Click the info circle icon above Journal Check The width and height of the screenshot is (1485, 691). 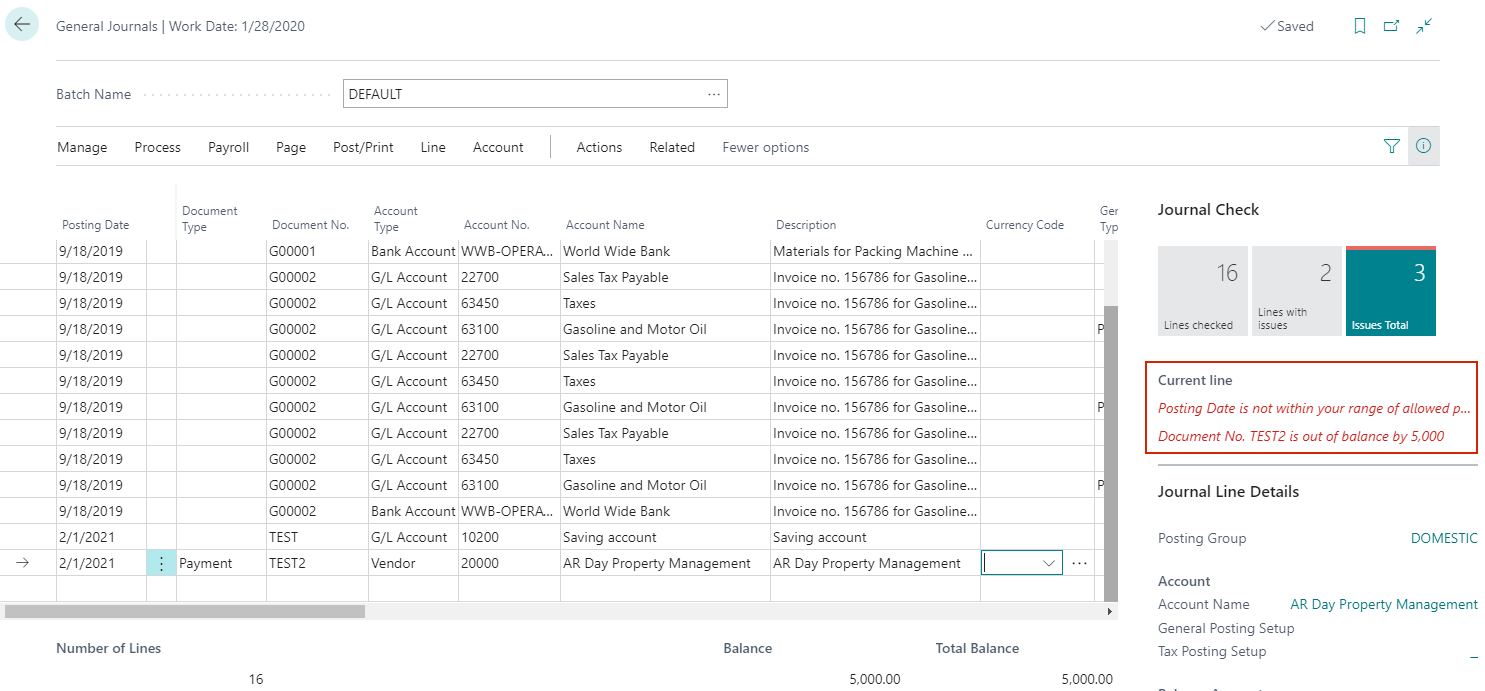(x=1423, y=146)
